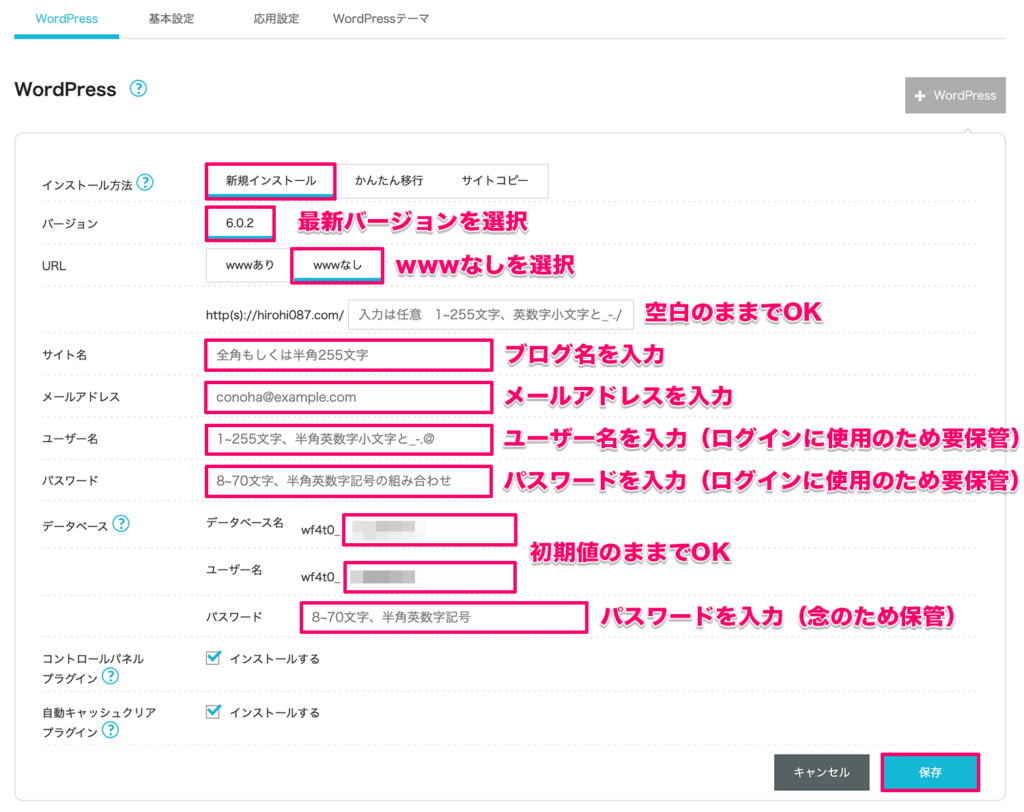The image size is (1024, 812).
Task: Click the 保存 button
Action: click(930, 772)
